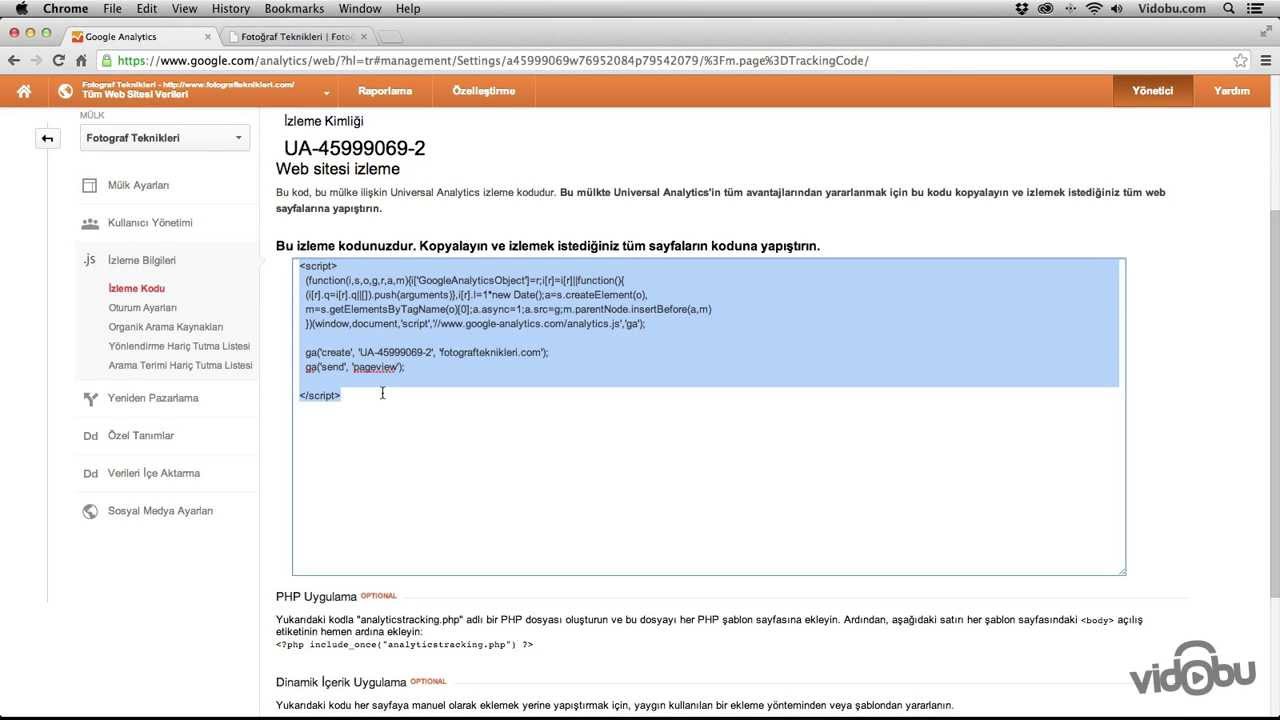Open Verileri İçe Aktarma
This screenshot has height=720, width=1280.
(154, 473)
